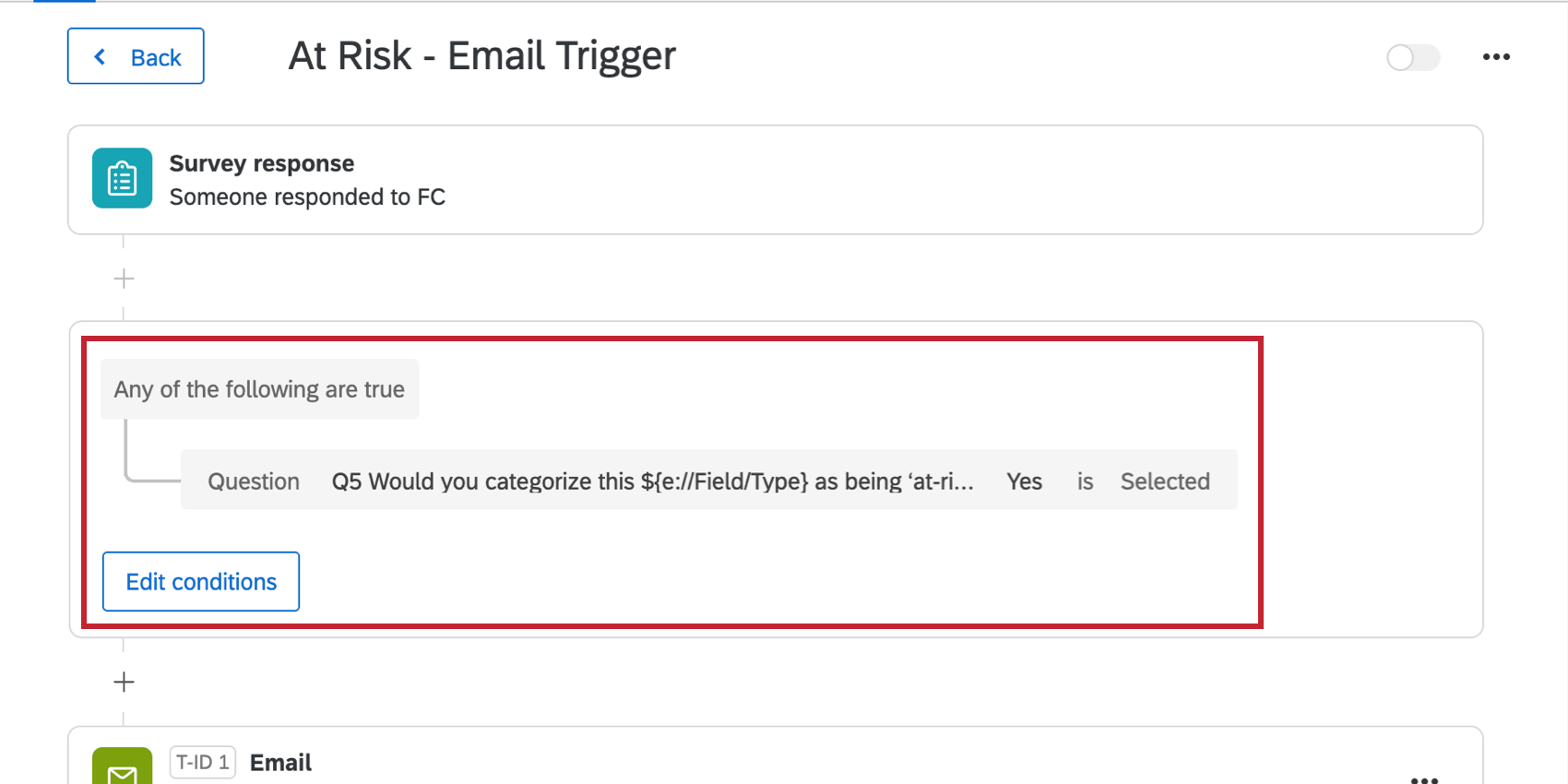
Task: Click the Edit conditions button
Action: 201,581
